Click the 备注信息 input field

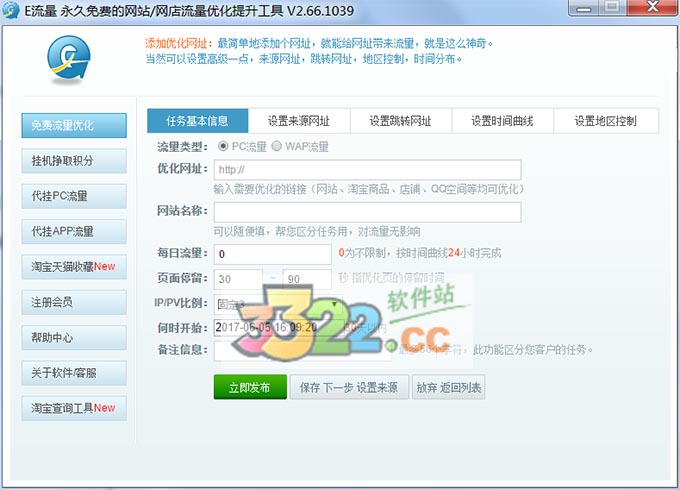[x=302, y=350]
